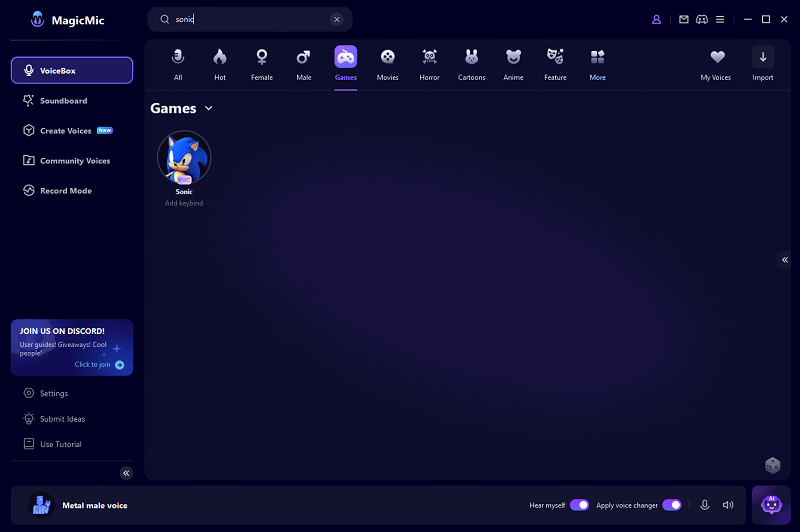
Task: Open the mail messages icon
Action: click(684, 19)
